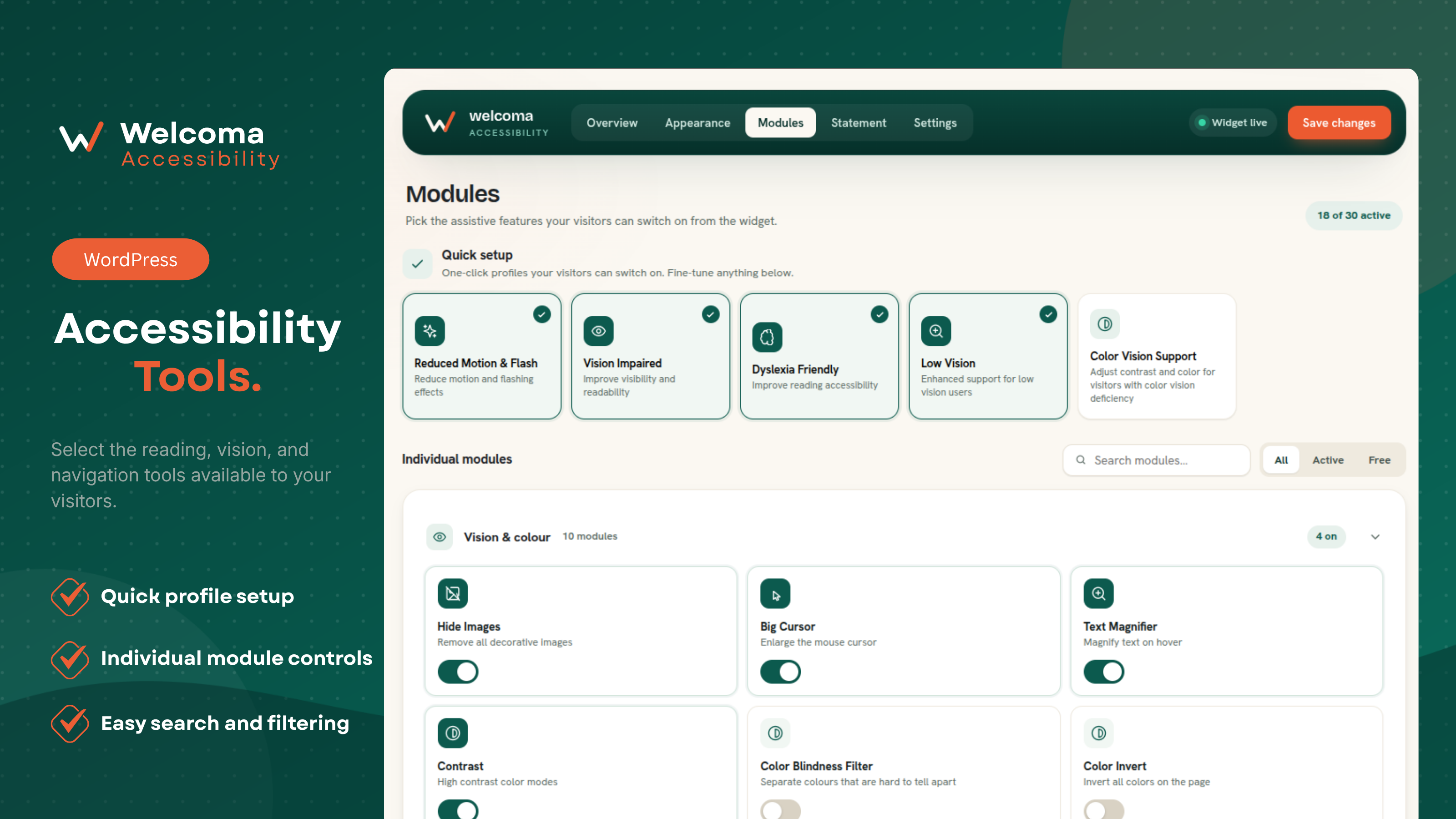This screenshot has height=819, width=1456.
Task: Turn off the Hide Images toggle
Action: click(x=458, y=672)
